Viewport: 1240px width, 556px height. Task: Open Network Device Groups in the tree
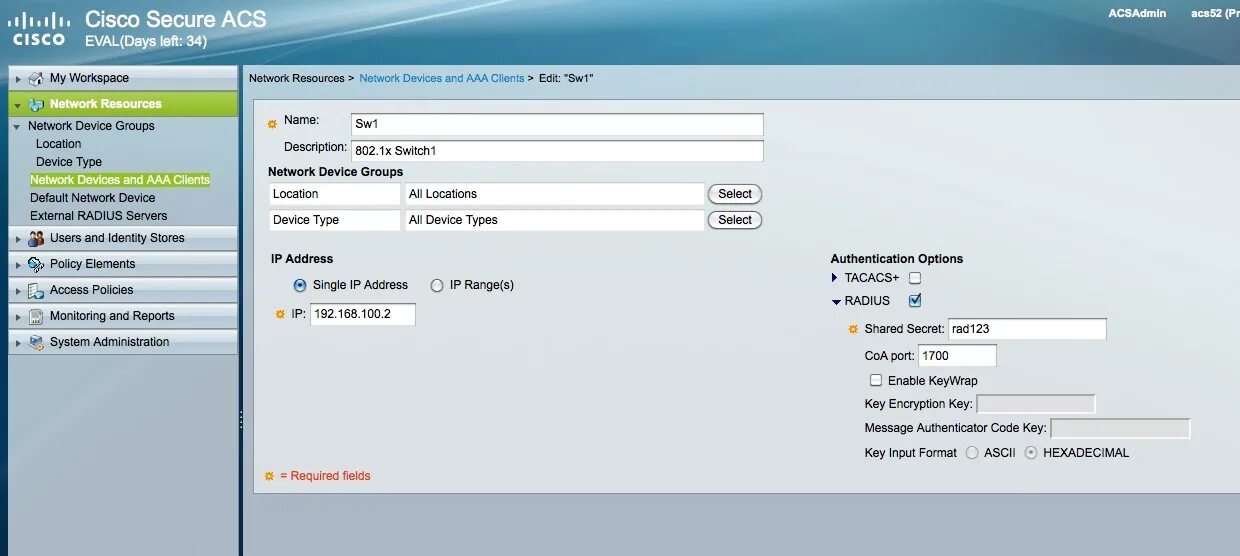point(91,126)
